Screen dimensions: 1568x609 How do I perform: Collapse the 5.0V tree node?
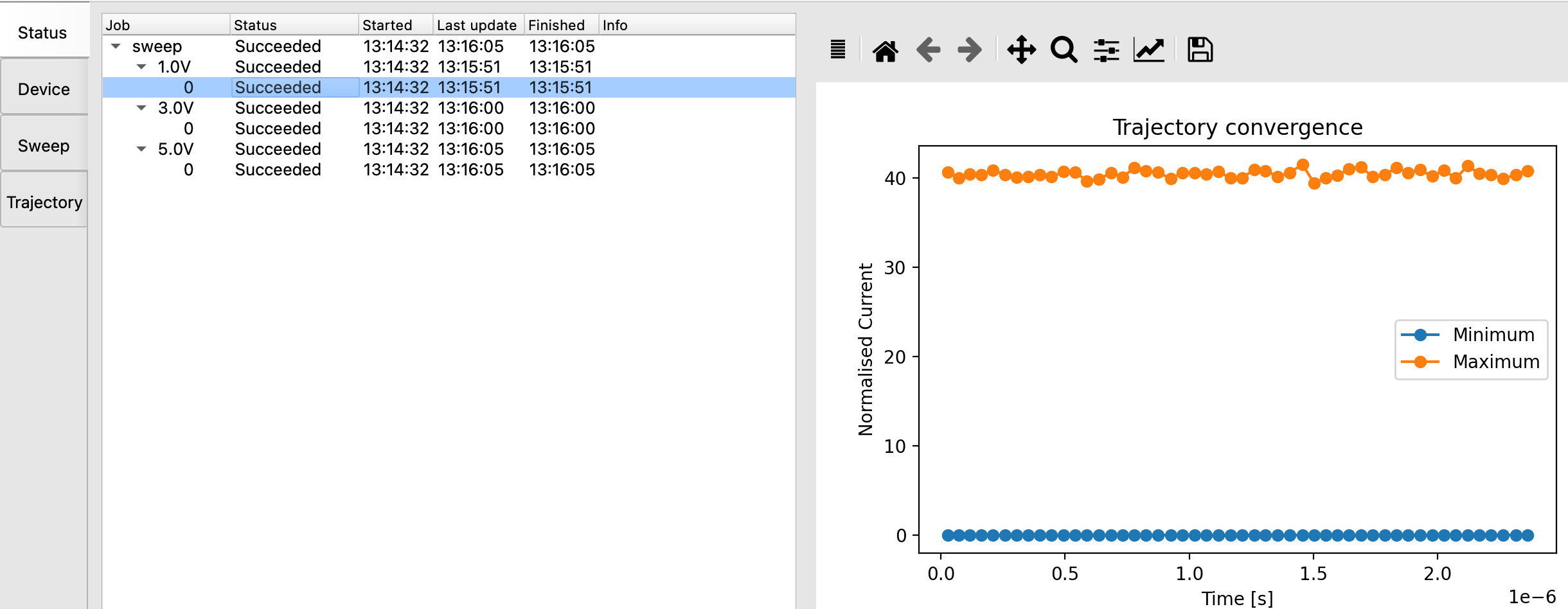(x=142, y=149)
